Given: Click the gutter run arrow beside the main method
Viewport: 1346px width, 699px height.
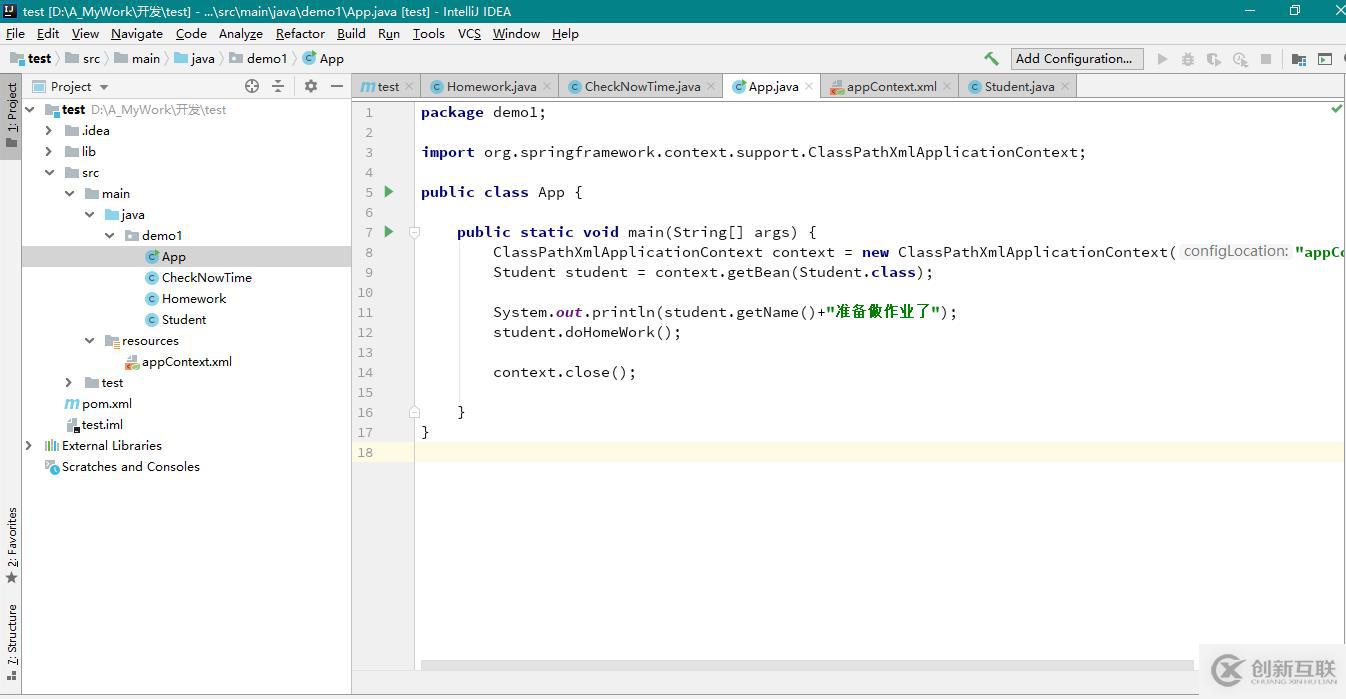Looking at the screenshot, I should pyautogui.click(x=389, y=232).
